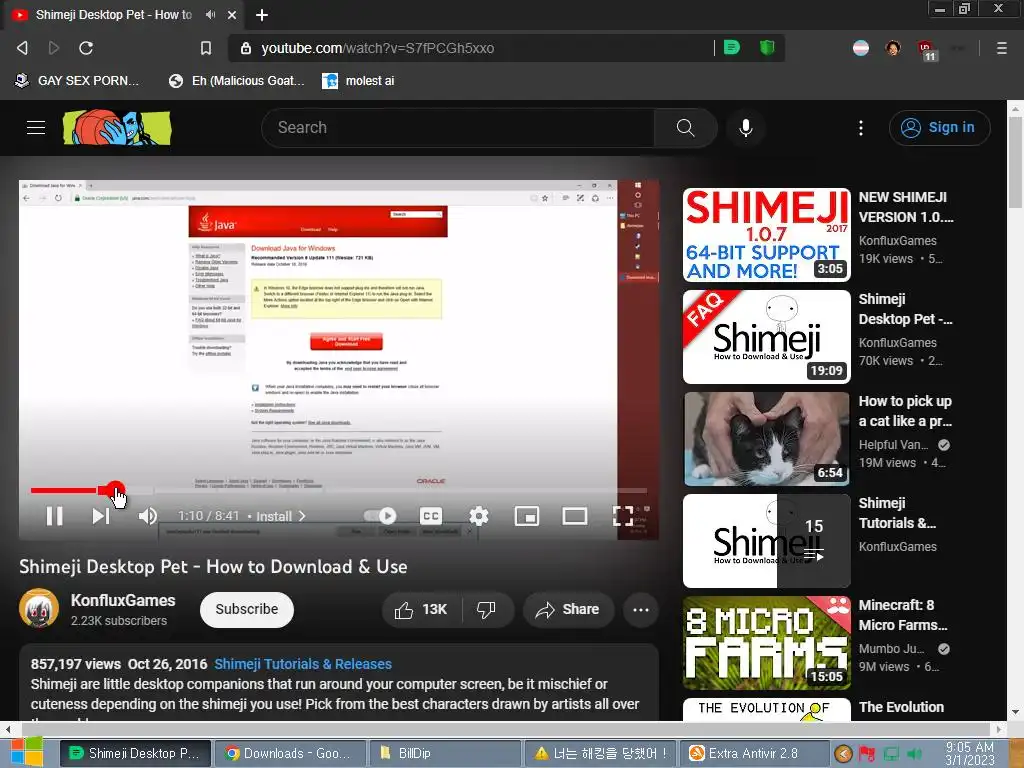1024x768 pixels.
Task: Open BillDip taskbar window
Action: [445, 754]
